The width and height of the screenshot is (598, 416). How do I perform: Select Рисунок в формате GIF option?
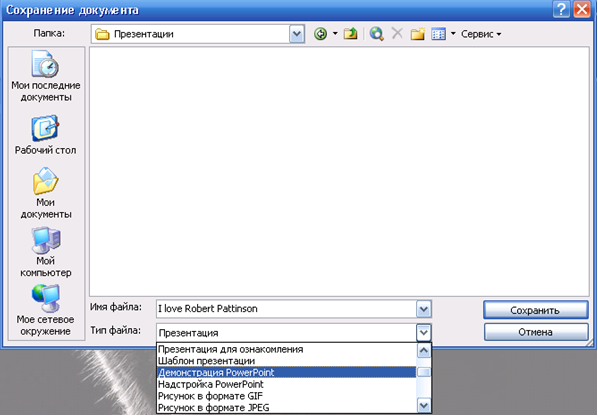pyautogui.click(x=286, y=396)
